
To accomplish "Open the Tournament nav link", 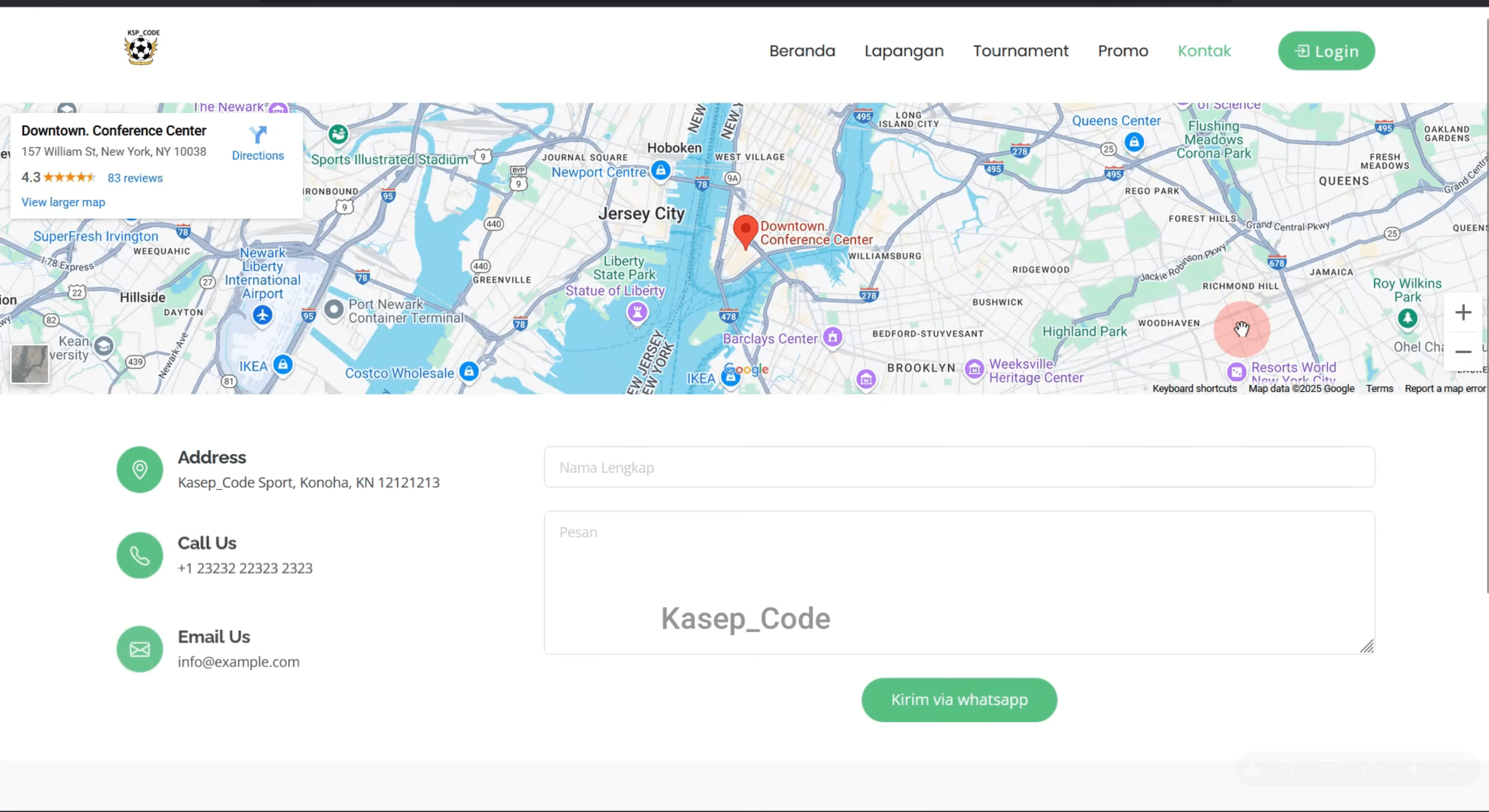I will 1020,51.
